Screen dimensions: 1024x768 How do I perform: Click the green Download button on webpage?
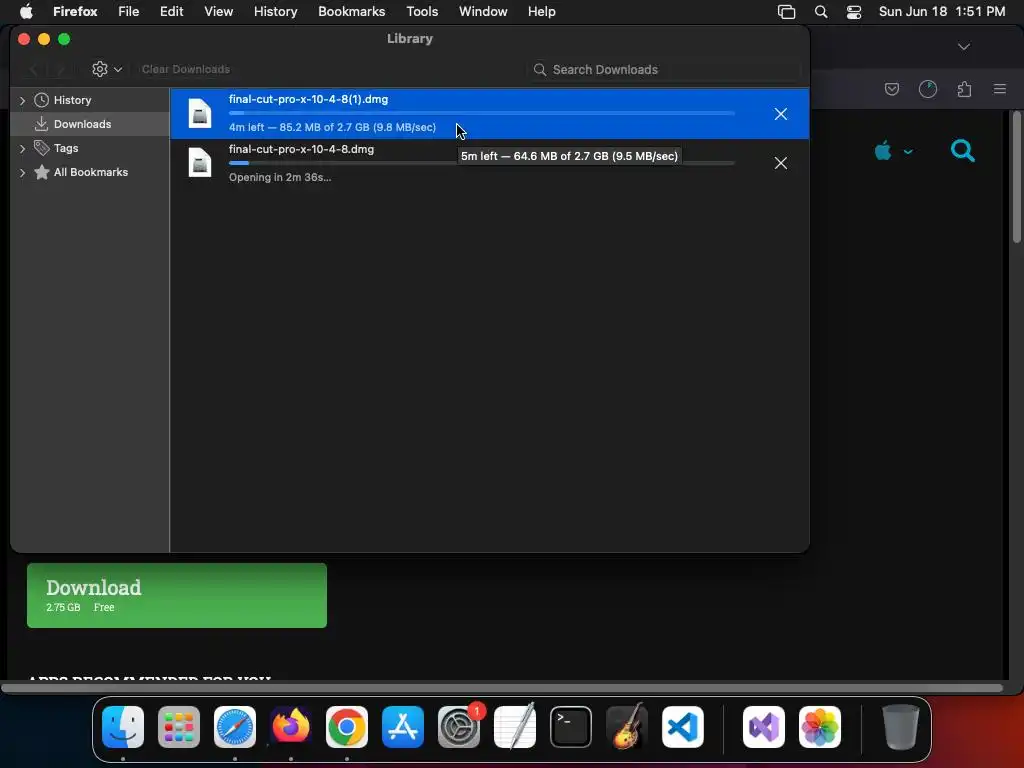(x=177, y=596)
